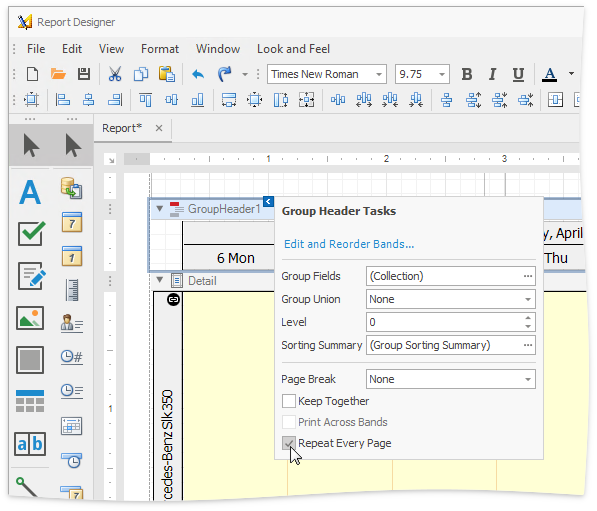This screenshot has width=597, height=511.
Task: Select the Picture Box tool
Action: [30, 318]
